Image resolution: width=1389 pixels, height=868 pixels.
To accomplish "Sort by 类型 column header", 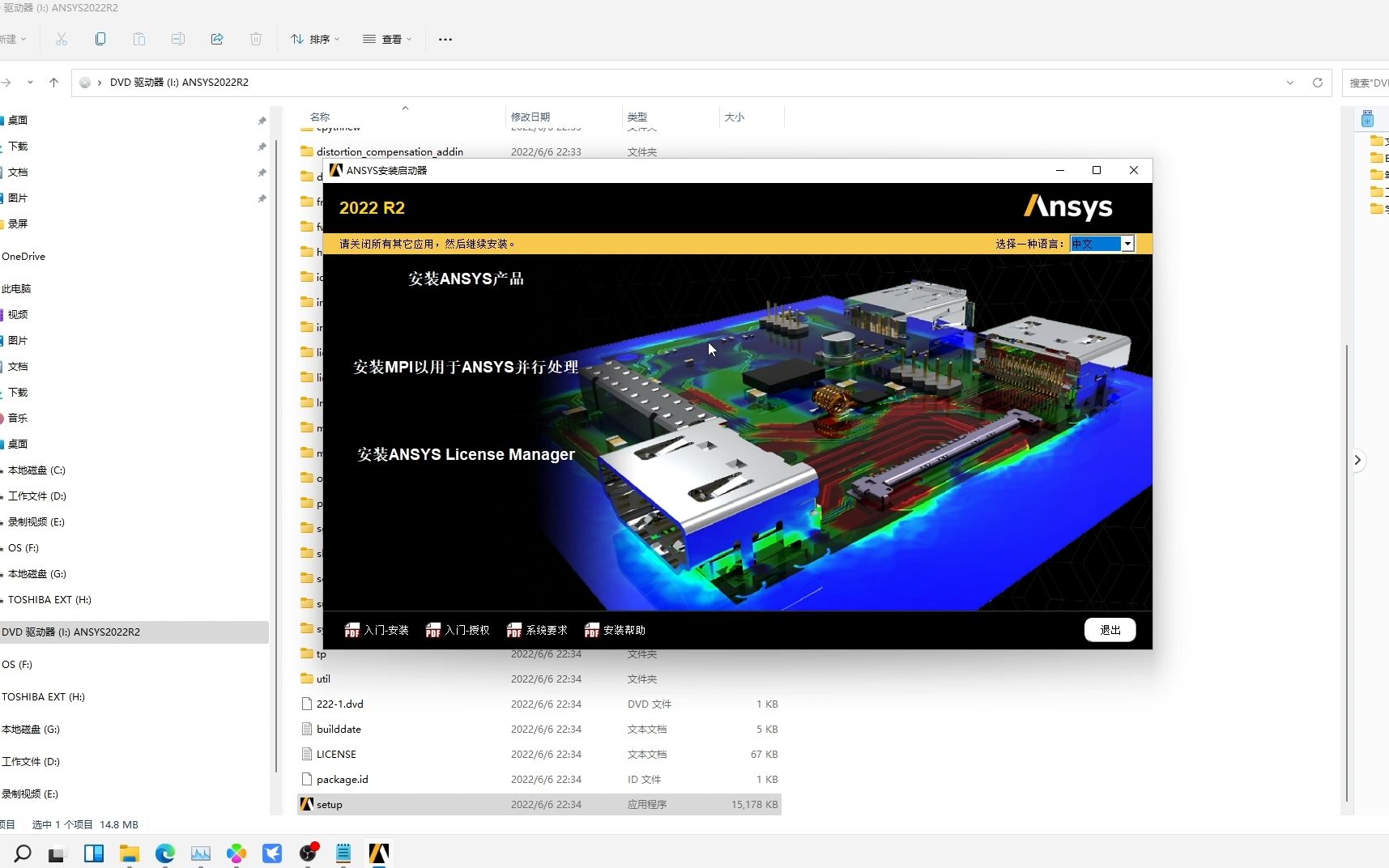I will (637, 117).
